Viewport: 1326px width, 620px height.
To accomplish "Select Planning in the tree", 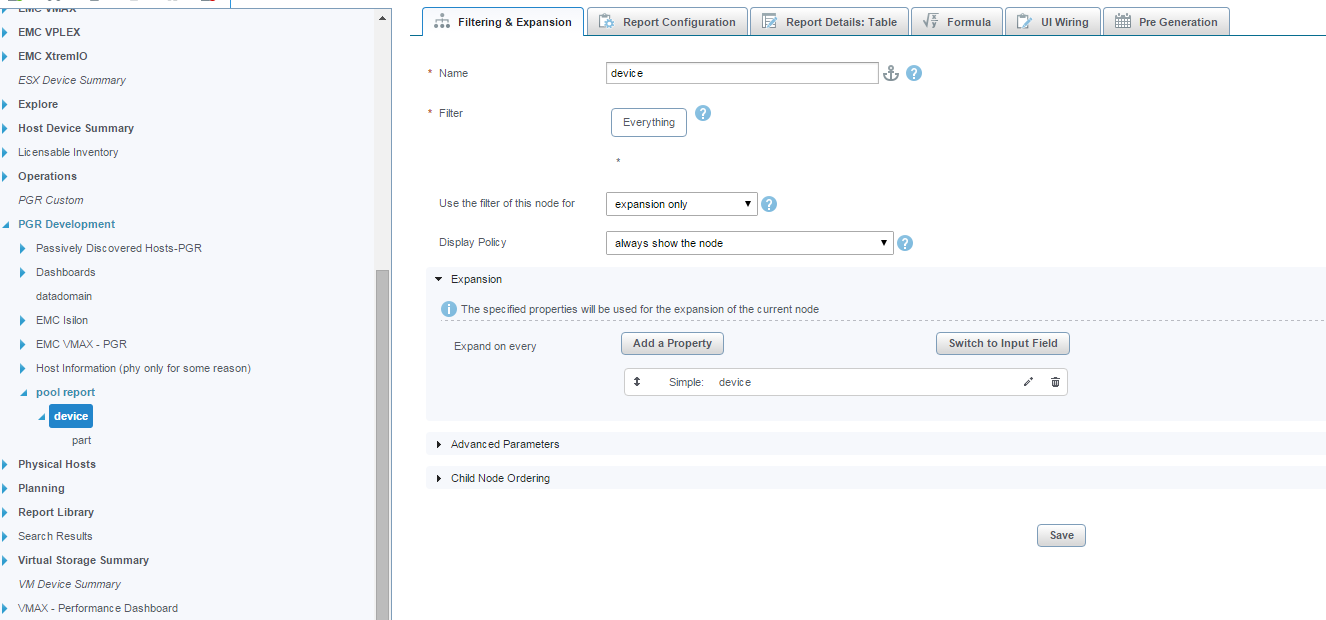I will coord(41,488).
